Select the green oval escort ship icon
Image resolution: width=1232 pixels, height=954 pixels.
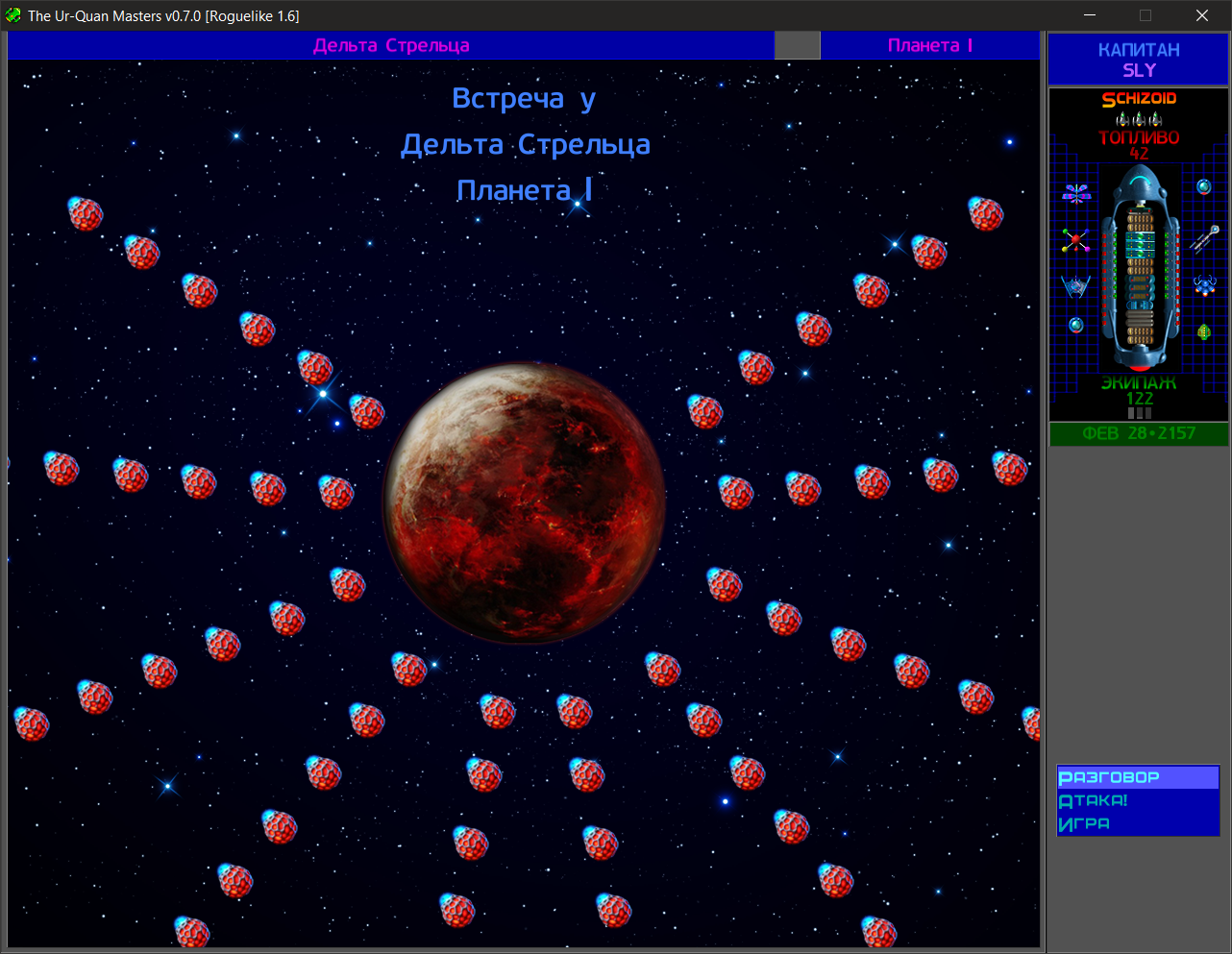[x=1204, y=332]
